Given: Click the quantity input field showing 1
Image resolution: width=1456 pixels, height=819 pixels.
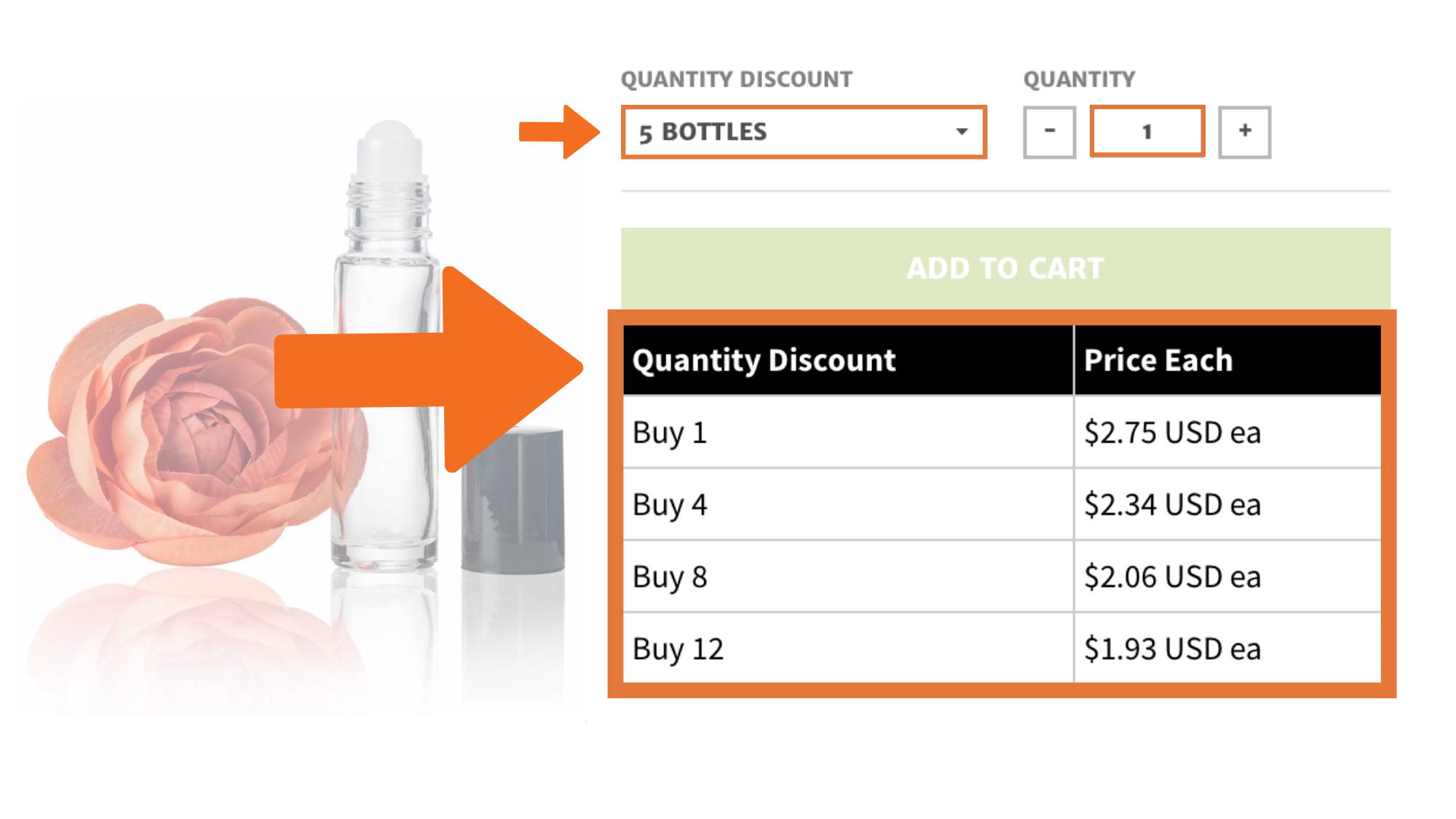Looking at the screenshot, I should click(x=1147, y=132).
